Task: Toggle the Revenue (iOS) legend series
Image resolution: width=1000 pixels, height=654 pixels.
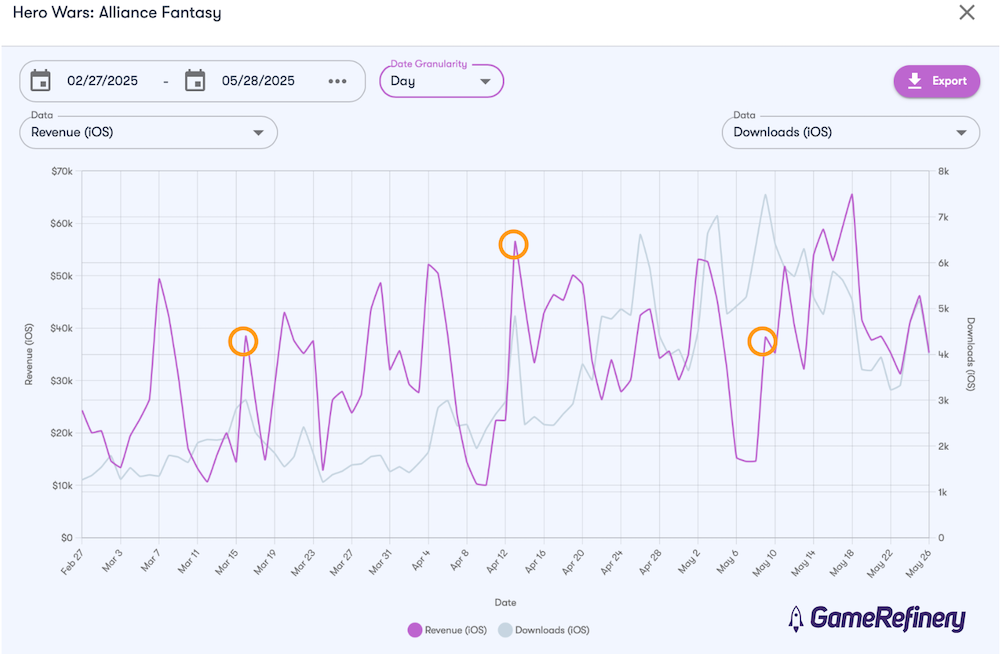Action: (x=448, y=630)
